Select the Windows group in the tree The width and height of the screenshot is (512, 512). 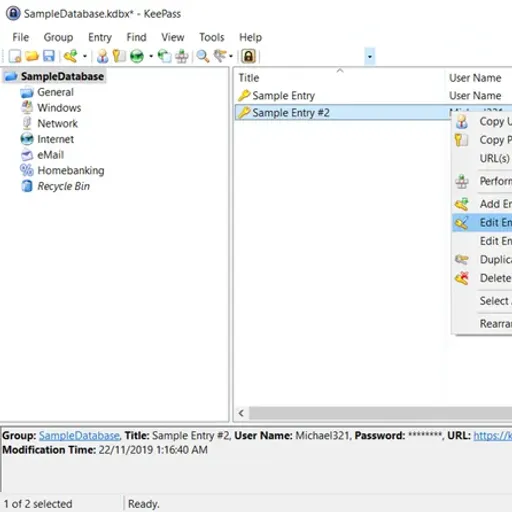click(x=59, y=108)
